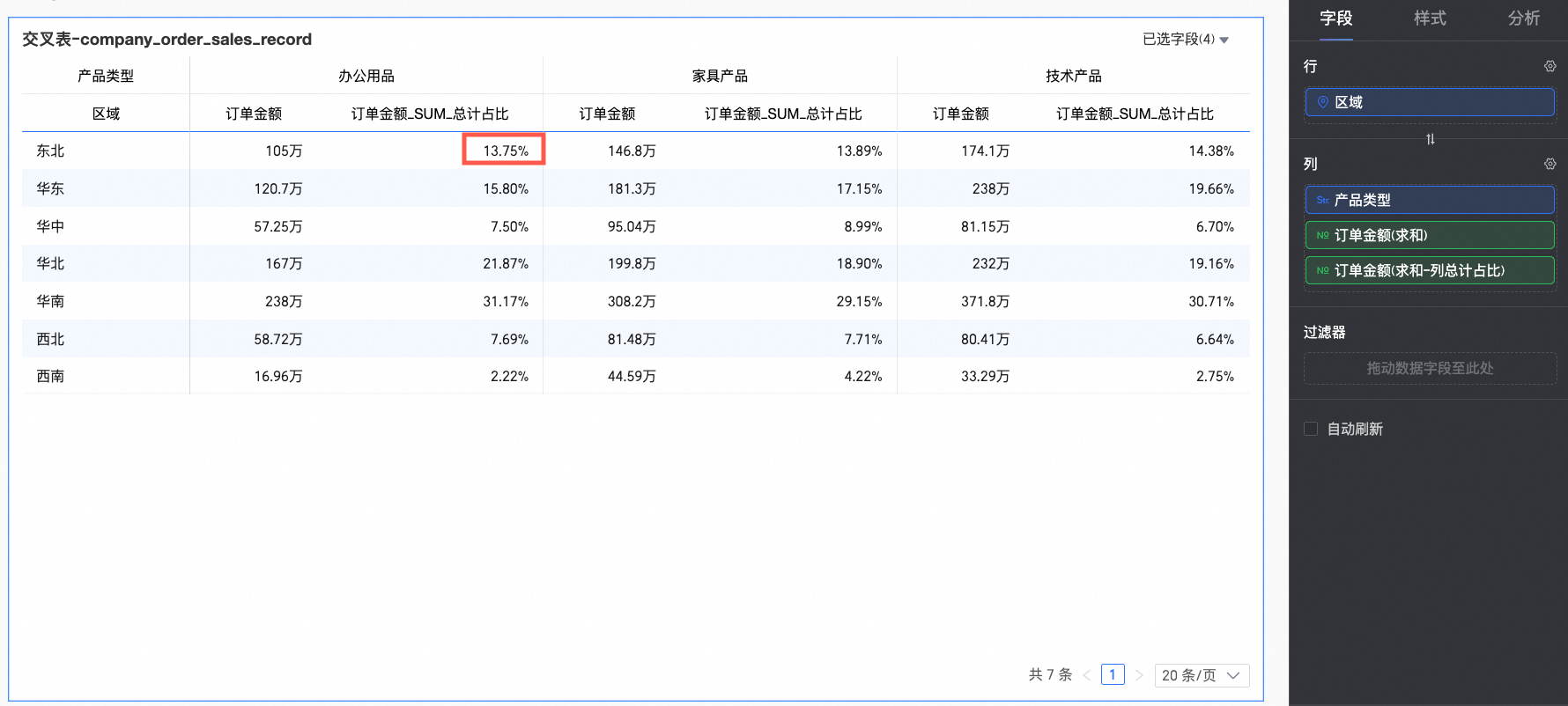Swap rows and columns with arrows icon
Viewport: 1568px width, 706px height.
point(1430,139)
